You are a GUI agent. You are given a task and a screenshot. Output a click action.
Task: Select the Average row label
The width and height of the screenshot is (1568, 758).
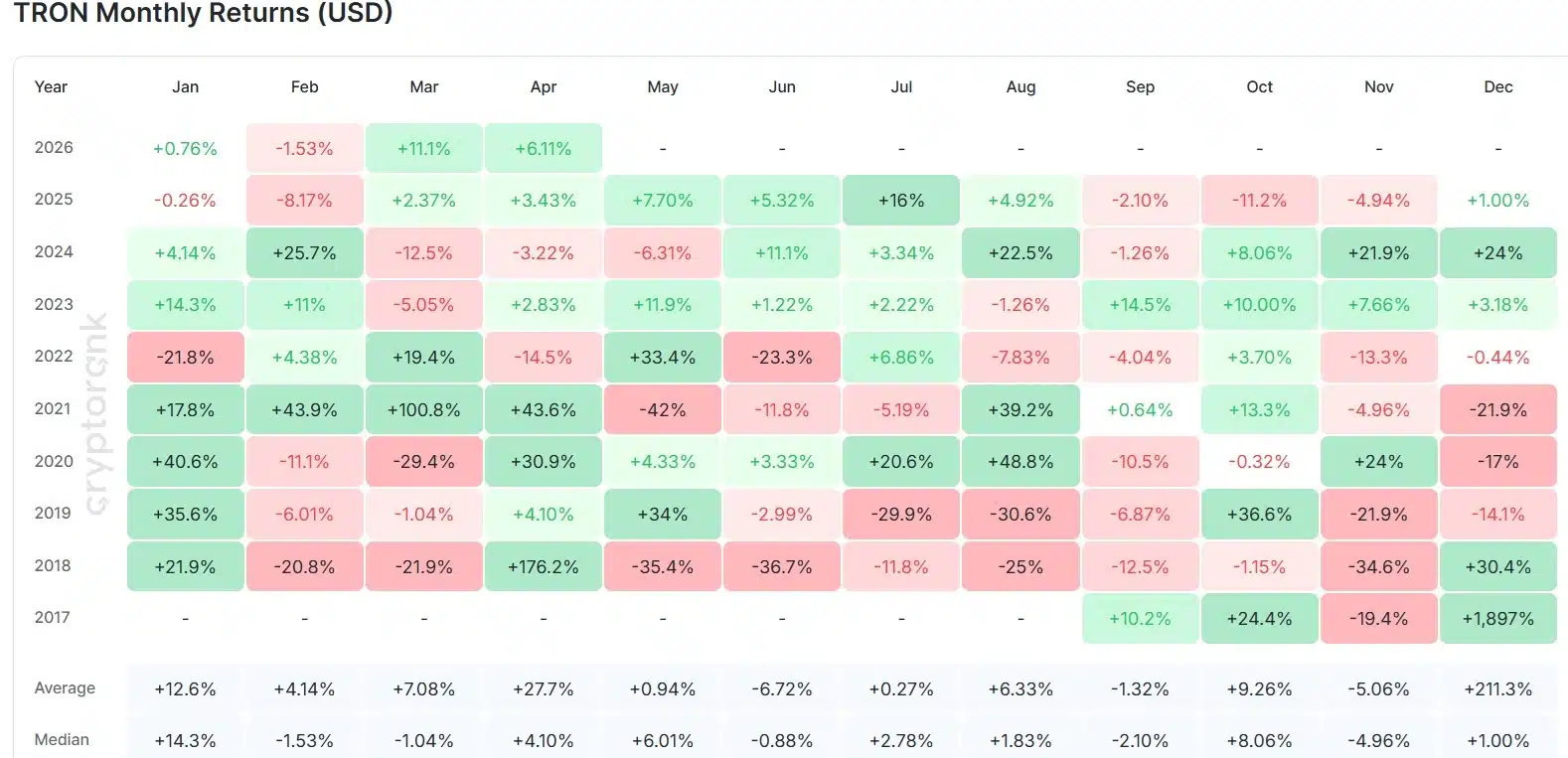click(x=65, y=688)
